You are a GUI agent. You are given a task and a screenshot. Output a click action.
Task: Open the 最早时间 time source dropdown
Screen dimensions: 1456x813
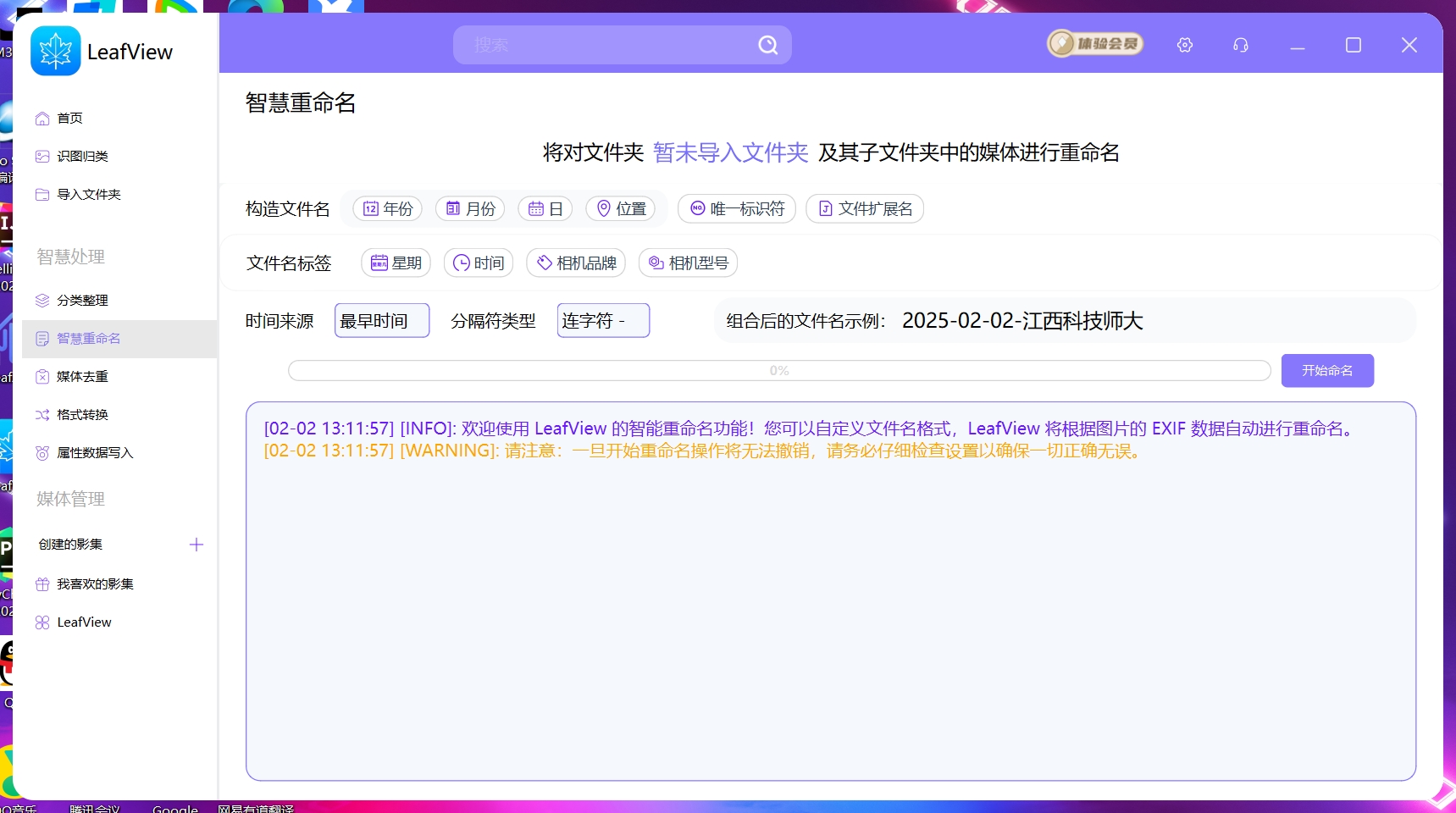coord(382,320)
